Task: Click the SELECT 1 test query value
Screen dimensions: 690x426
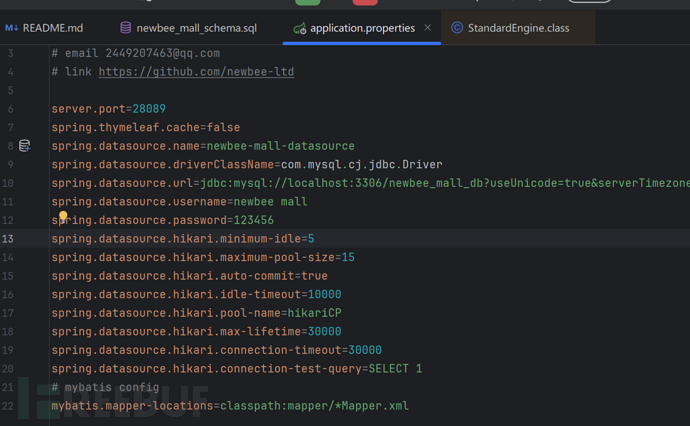Action: click(395, 369)
